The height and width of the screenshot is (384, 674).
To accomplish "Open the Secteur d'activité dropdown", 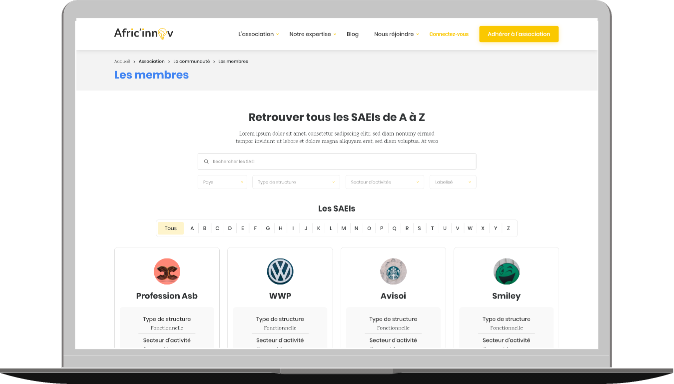I will pyautogui.click(x=384, y=182).
